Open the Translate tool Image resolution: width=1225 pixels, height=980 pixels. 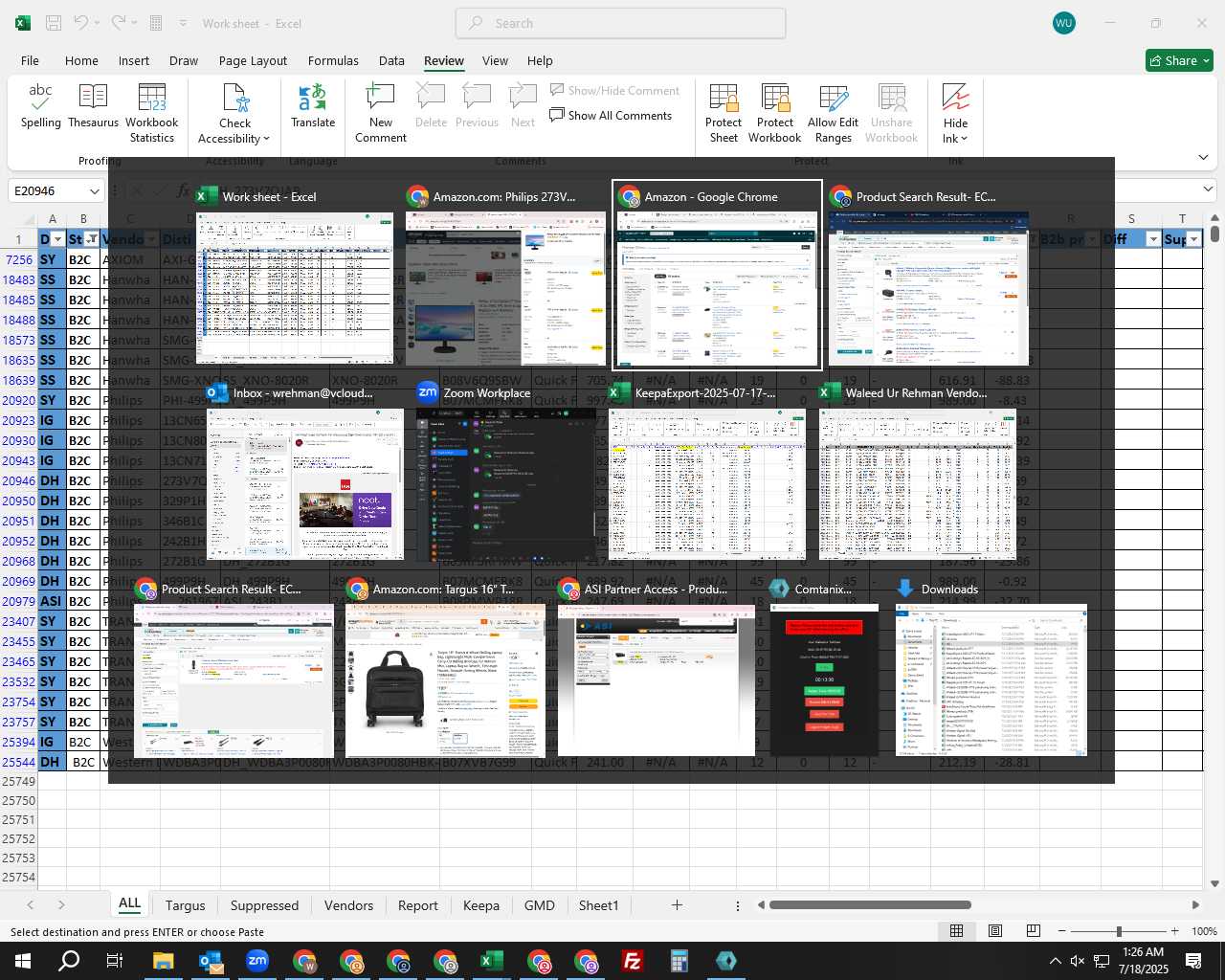tap(313, 105)
